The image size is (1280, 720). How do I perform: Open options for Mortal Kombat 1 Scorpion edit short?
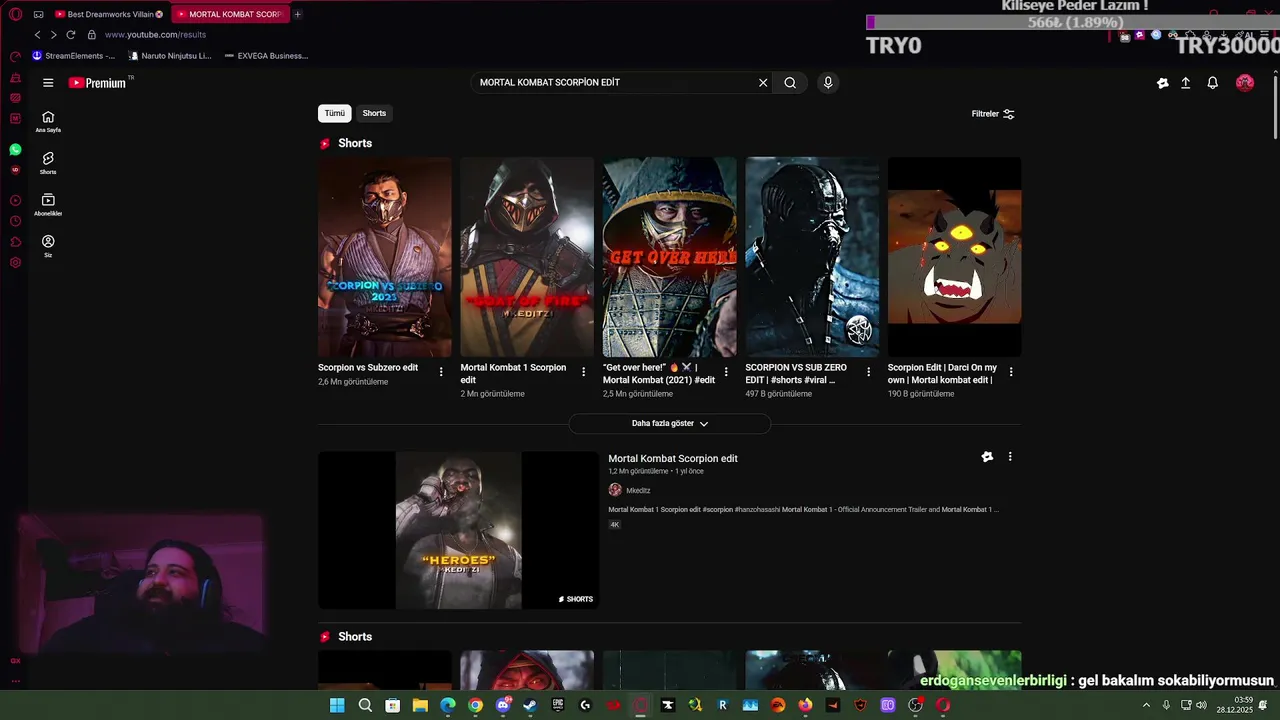tap(584, 372)
